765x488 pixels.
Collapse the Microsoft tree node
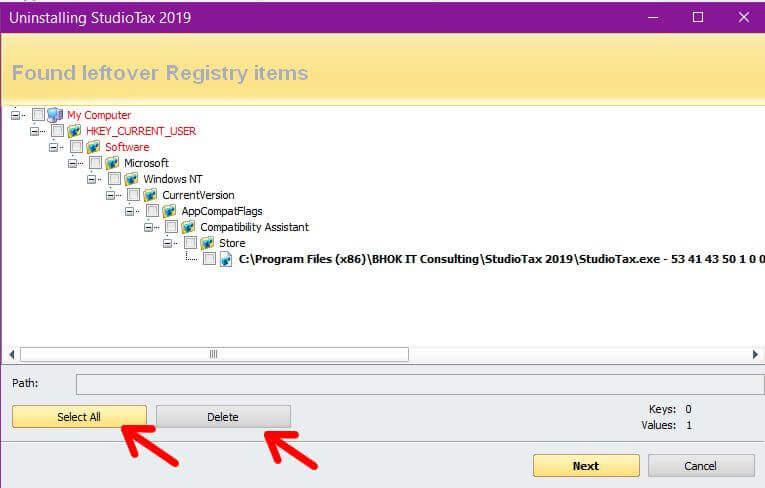[72, 163]
